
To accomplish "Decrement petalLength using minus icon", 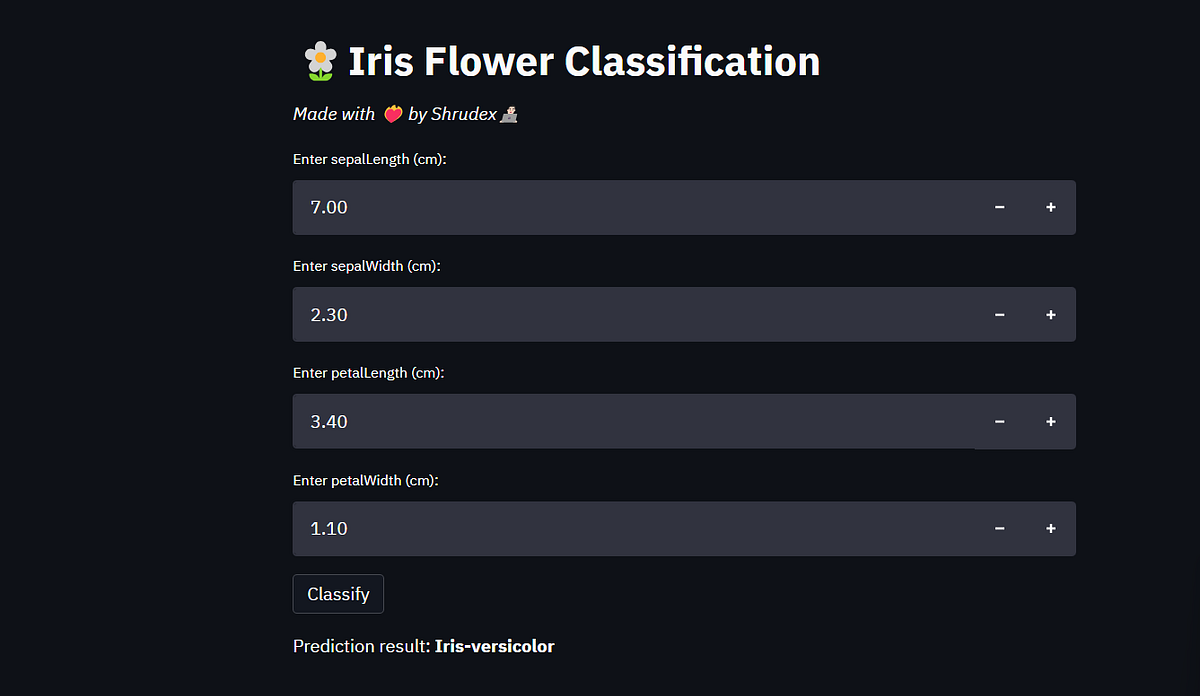I will coord(999,422).
